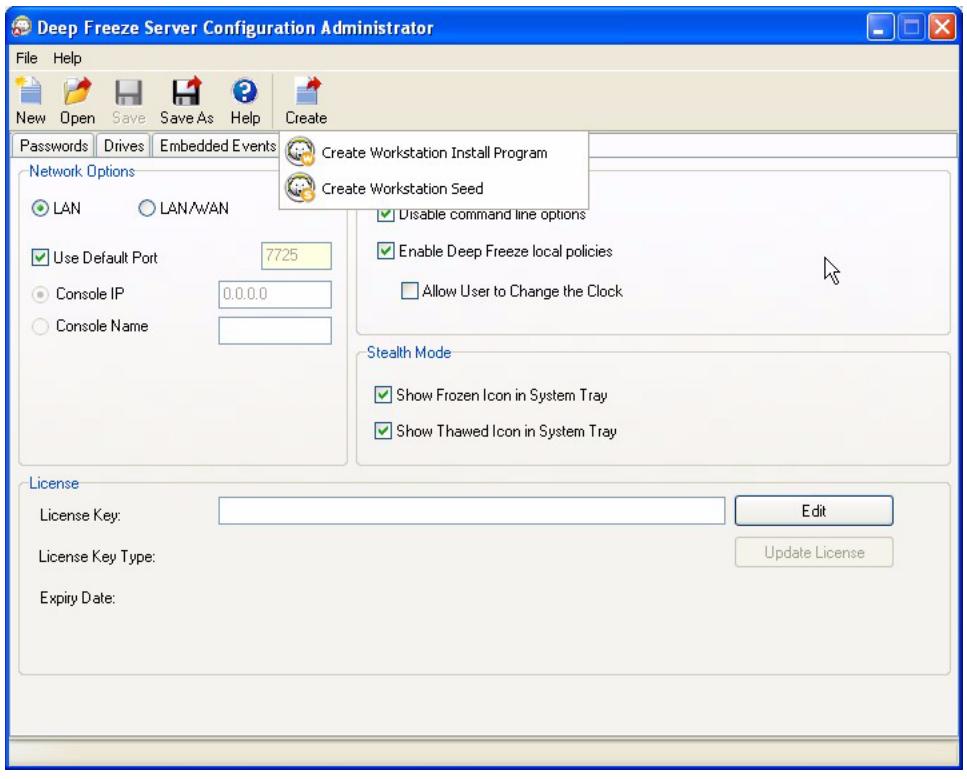Click the Stealth Mode group label
967x779 pixels.
(x=408, y=352)
